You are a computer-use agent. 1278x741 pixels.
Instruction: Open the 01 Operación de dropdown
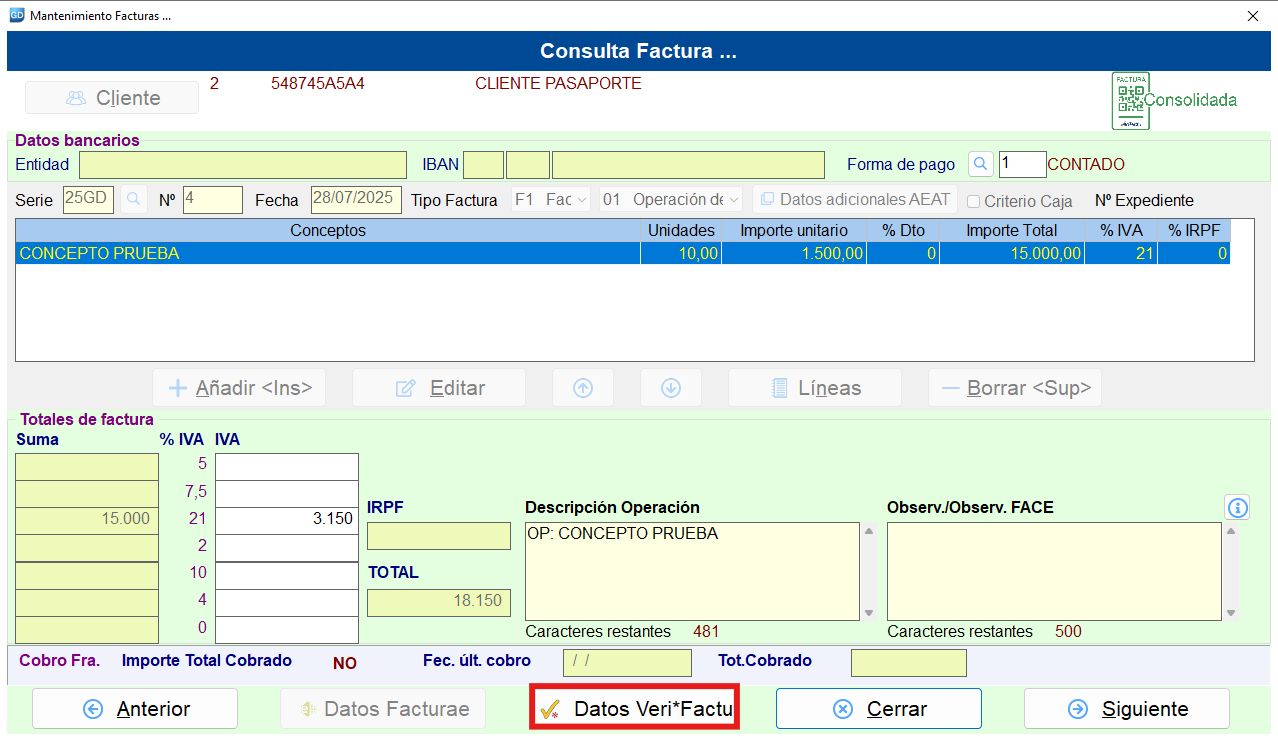pyautogui.click(x=671, y=199)
